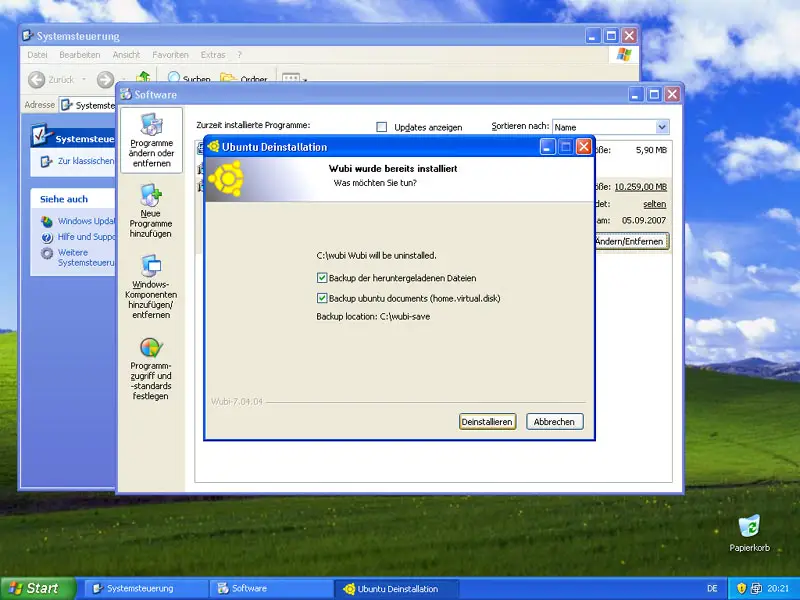This screenshot has width=800, height=600.
Task: Click the 5,90 MB size value
Action: pos(651,150)
